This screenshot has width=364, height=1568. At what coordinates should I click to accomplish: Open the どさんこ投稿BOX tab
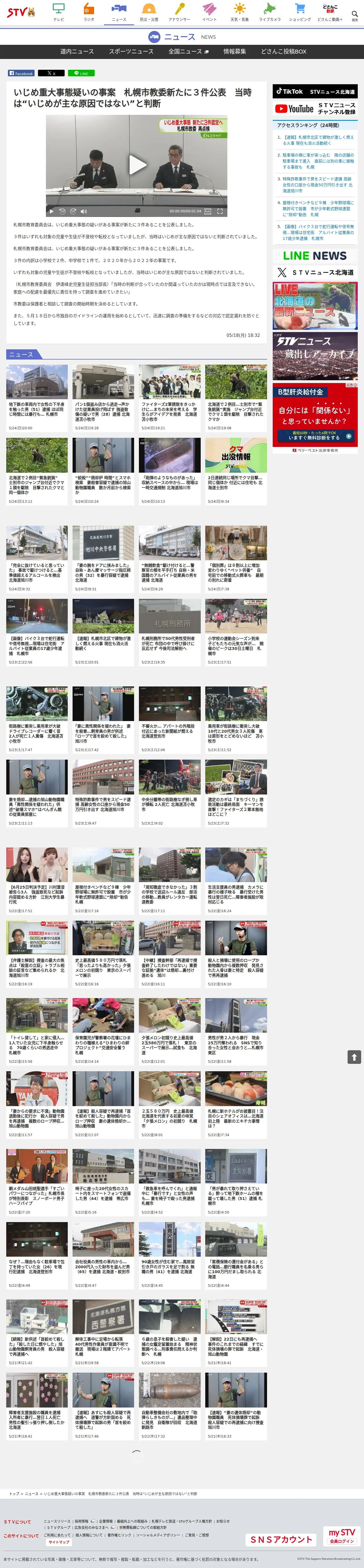(x=284, y=52)
